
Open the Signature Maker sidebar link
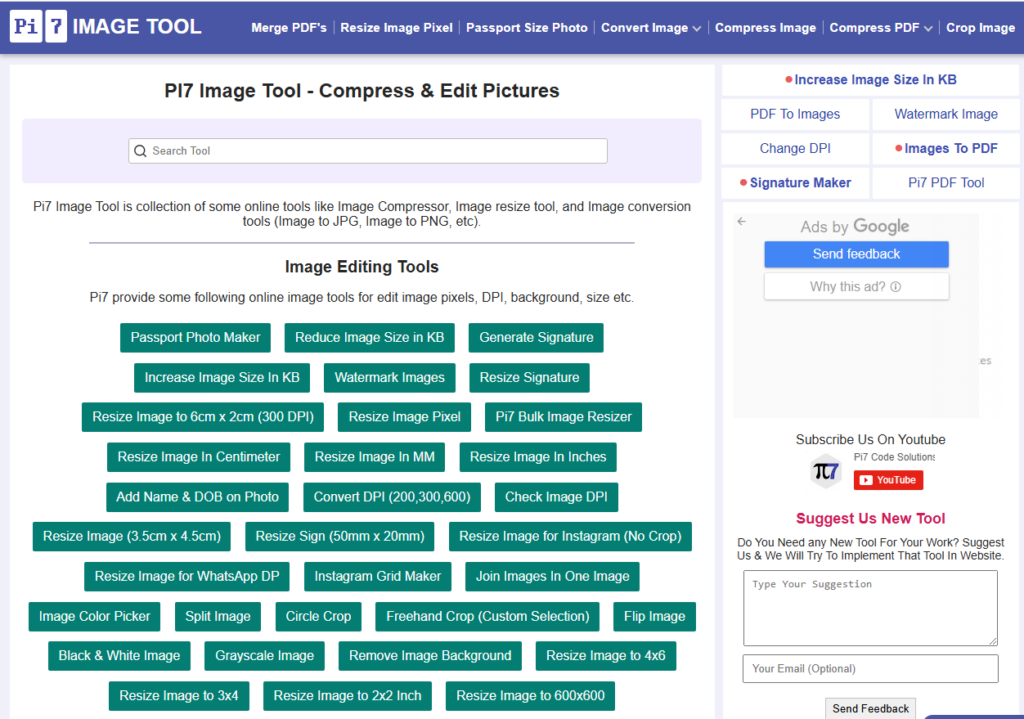click(x=795, y=183)
